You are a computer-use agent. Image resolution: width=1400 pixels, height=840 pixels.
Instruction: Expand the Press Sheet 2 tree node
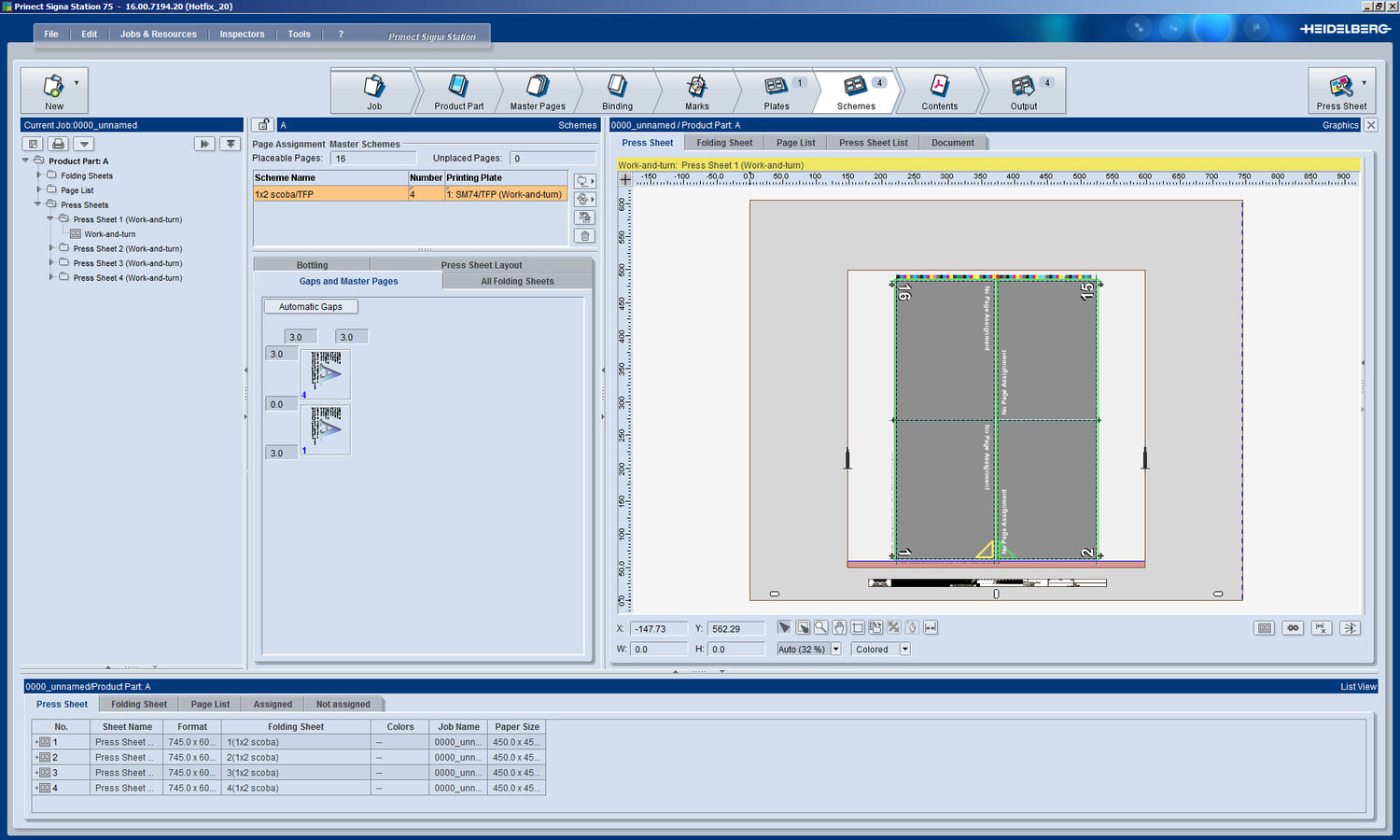(51, 248)
